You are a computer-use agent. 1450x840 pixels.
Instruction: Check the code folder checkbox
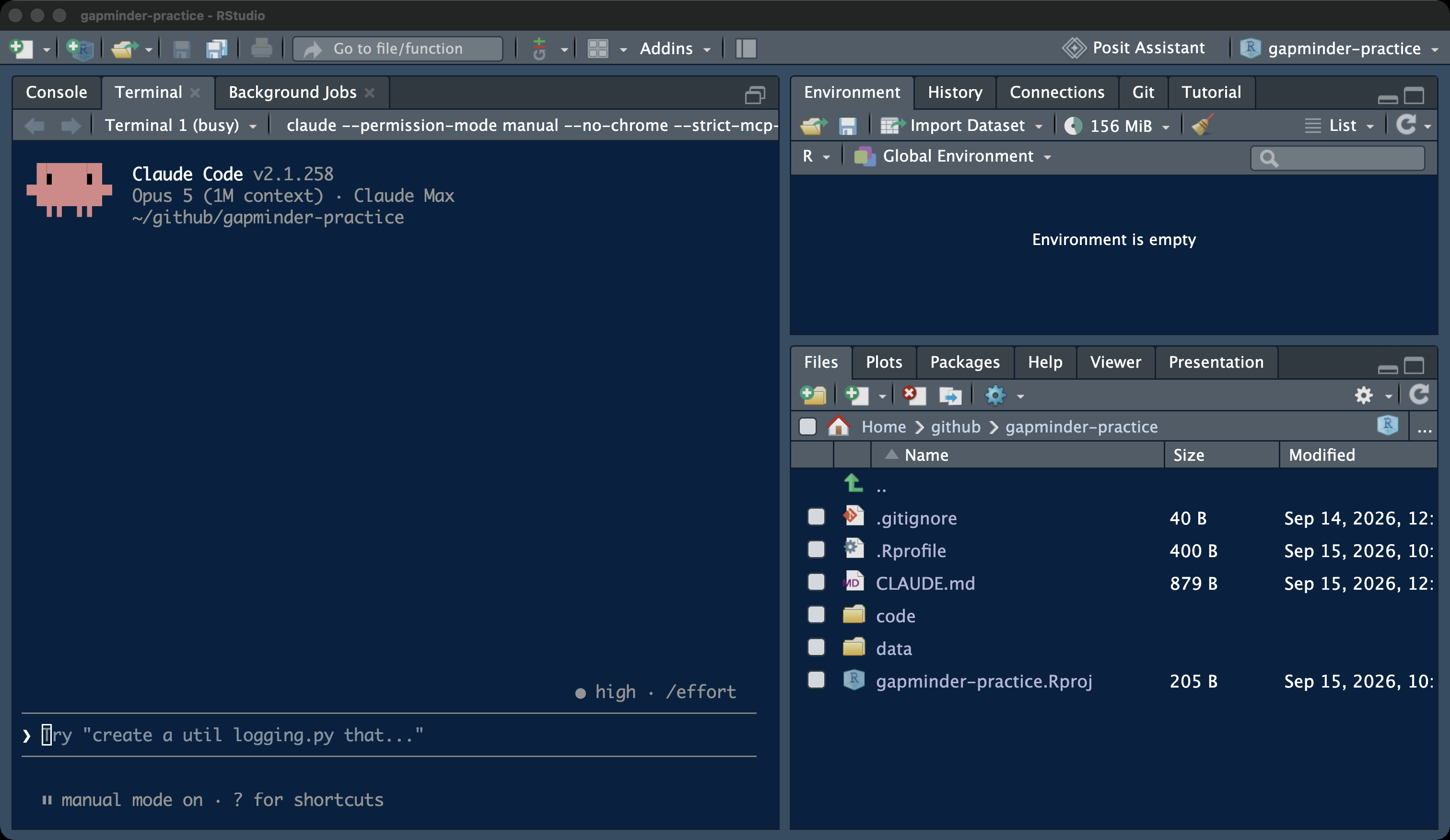[x=816, y=615]
